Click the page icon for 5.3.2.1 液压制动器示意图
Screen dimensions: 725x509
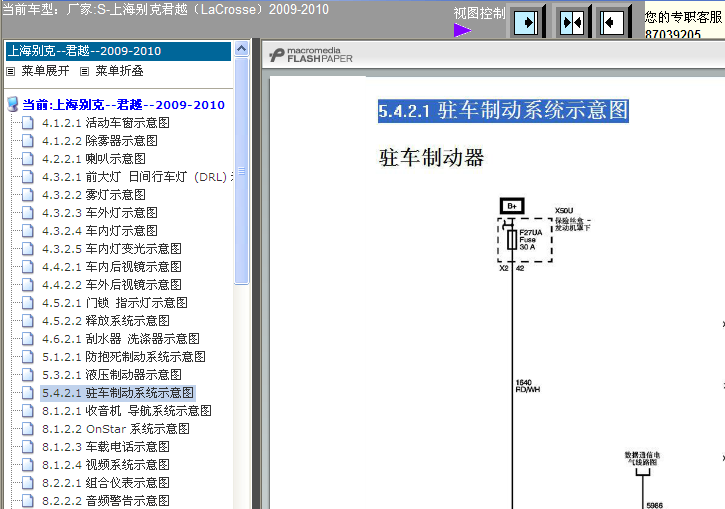[28, 375]
